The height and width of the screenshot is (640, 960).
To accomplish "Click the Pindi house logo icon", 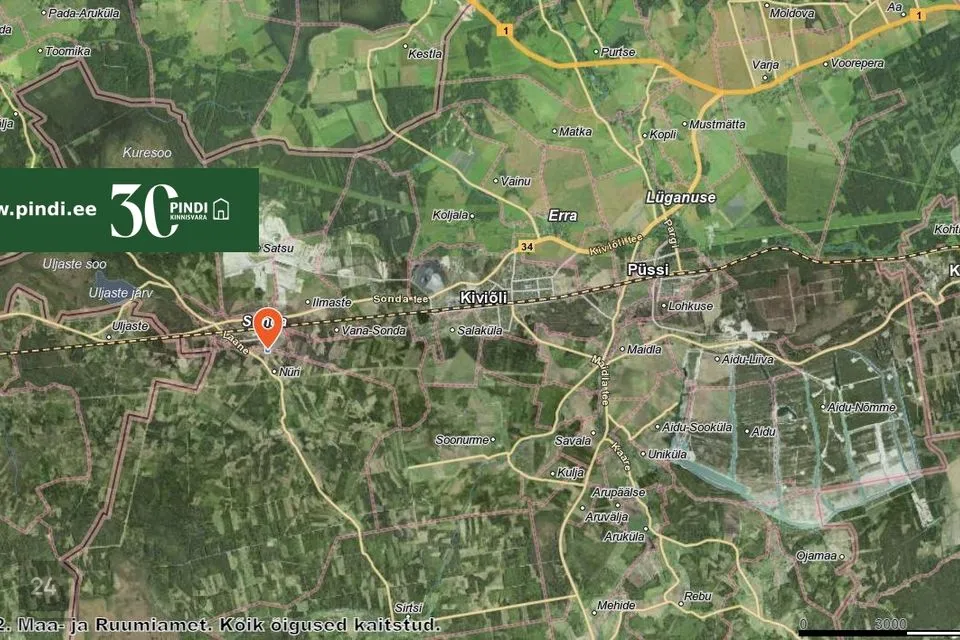I will click(221, 209).
